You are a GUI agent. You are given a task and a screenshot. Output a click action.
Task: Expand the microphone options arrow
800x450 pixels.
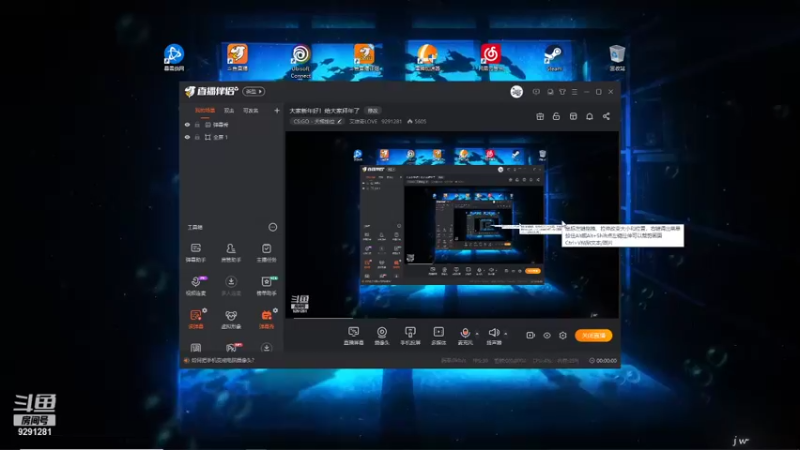click(477, 334)
